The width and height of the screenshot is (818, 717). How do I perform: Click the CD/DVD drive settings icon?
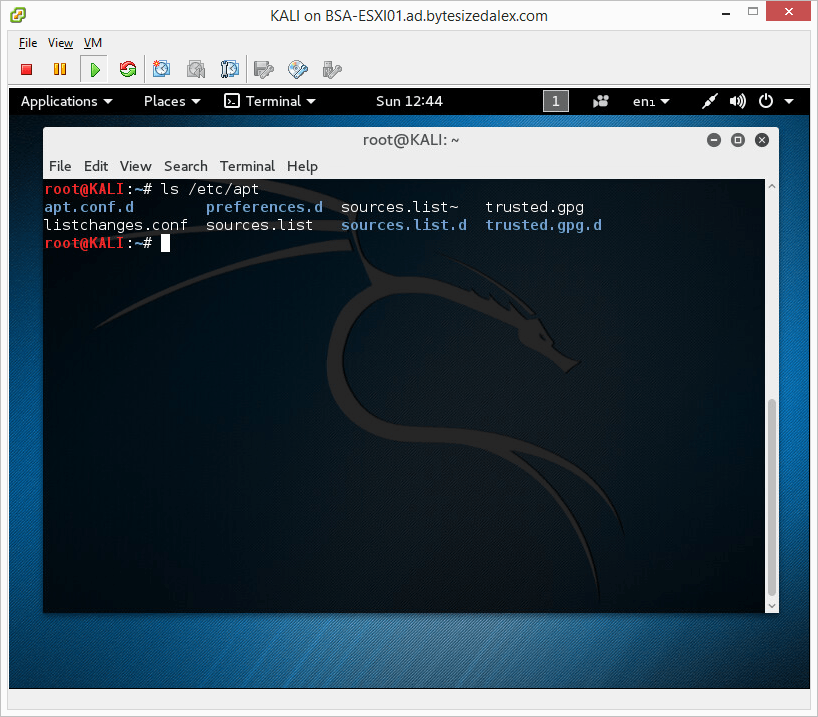pyautogui.click(x=297, y=69)
